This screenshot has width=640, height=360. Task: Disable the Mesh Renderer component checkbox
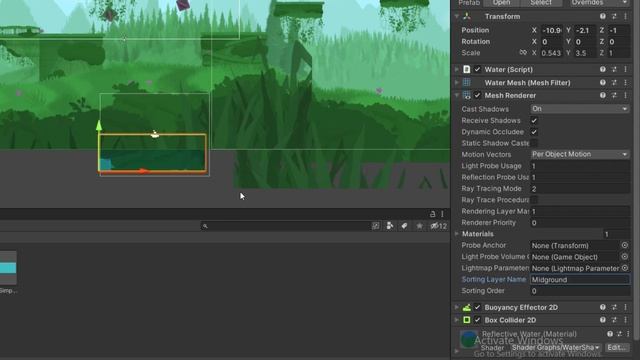point(477,95)
